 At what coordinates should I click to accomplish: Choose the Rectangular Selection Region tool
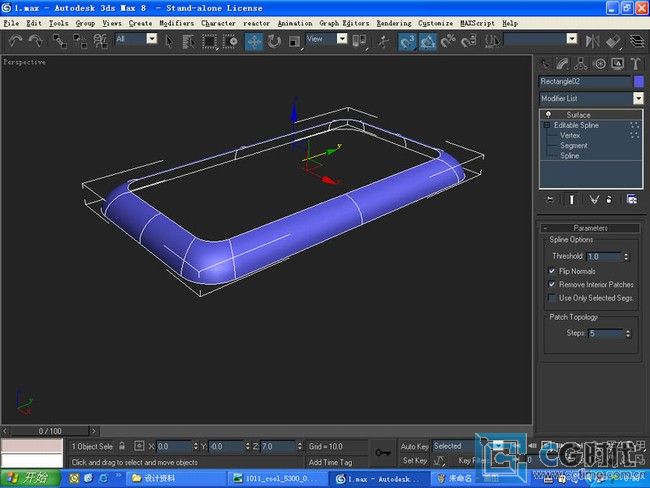tap(209, 41)
